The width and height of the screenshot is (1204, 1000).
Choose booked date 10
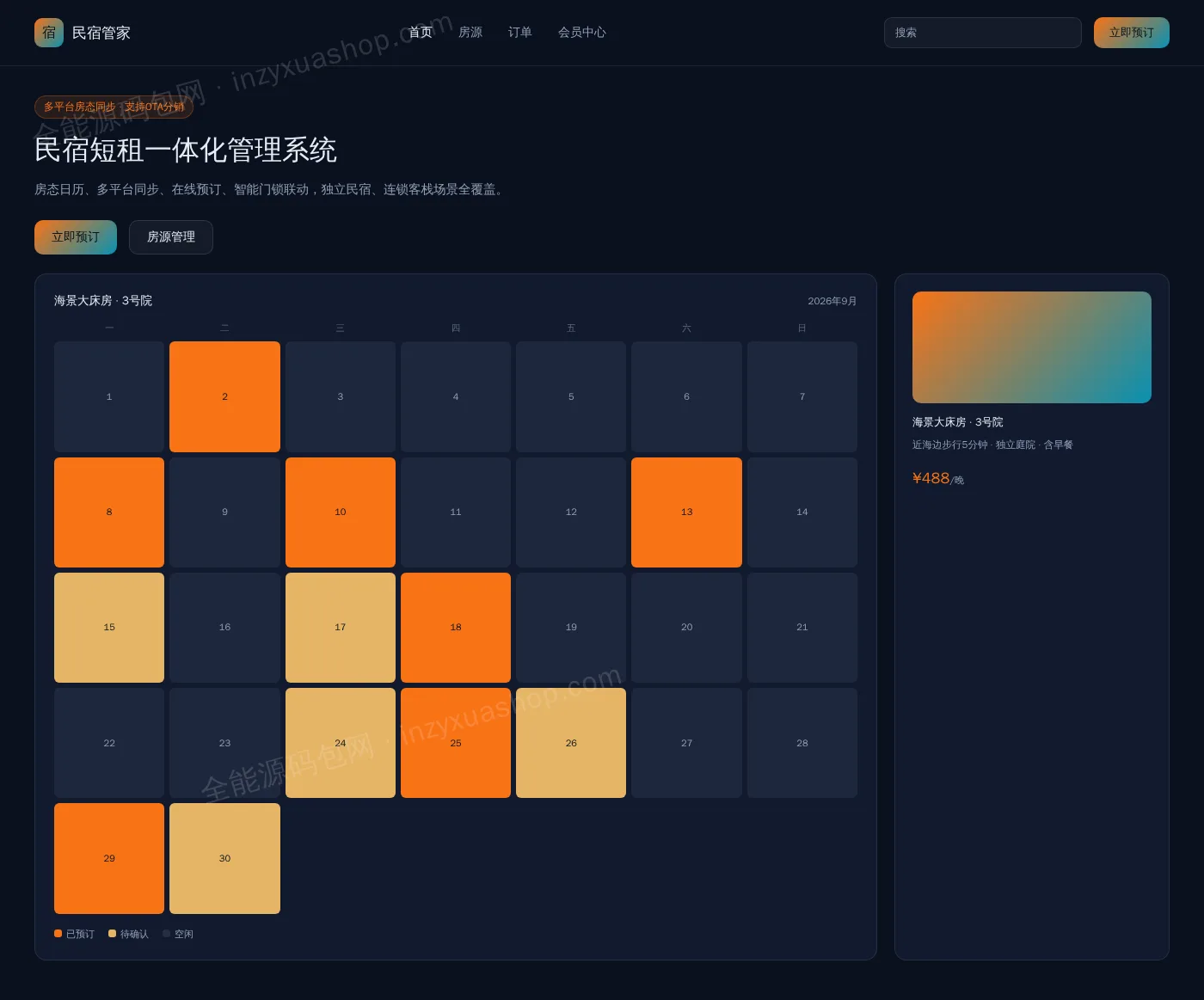(341, 512)
